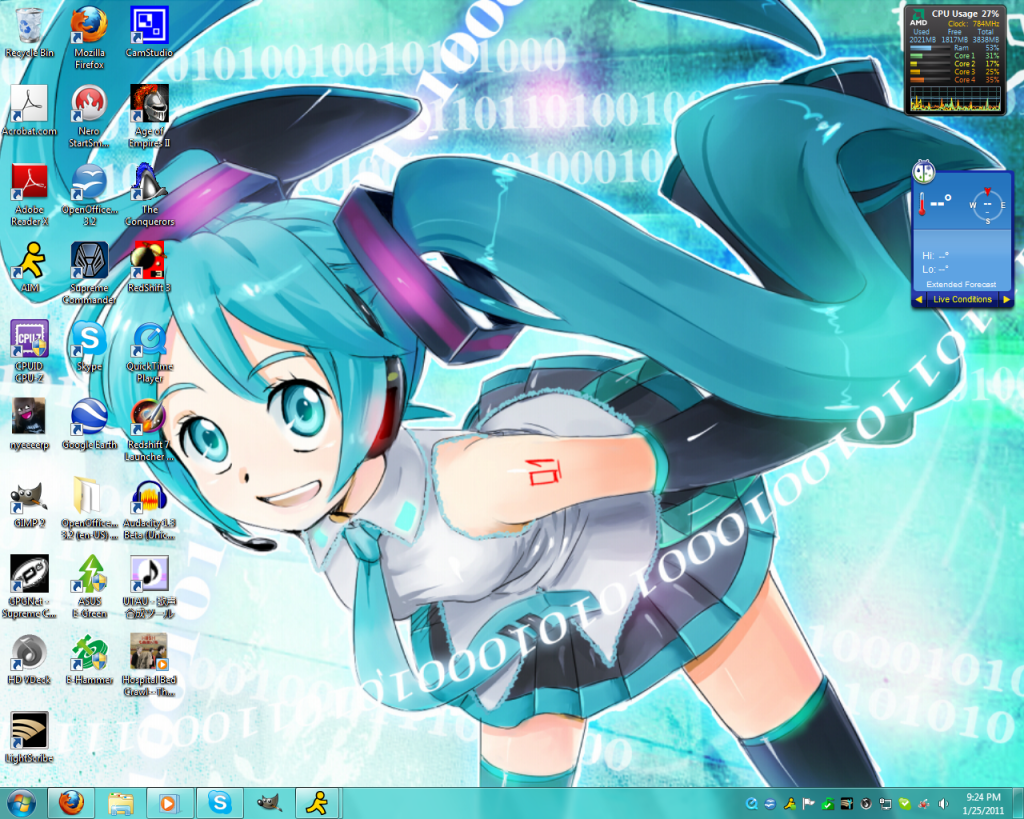Open the E-Hammer desktop icon
Image resolution: width=1024 pixels, height=819 pixels.
89,660
